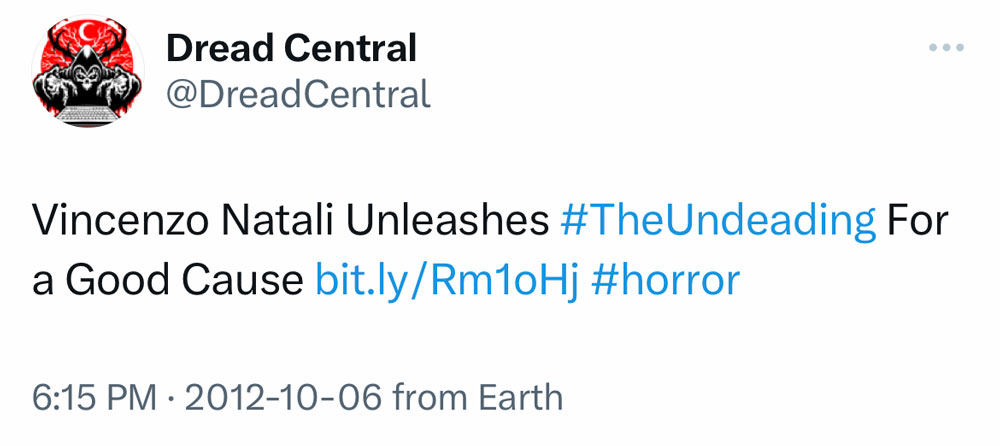
Task: Click the Dread Central display name
Action: [x=291, y=46]
